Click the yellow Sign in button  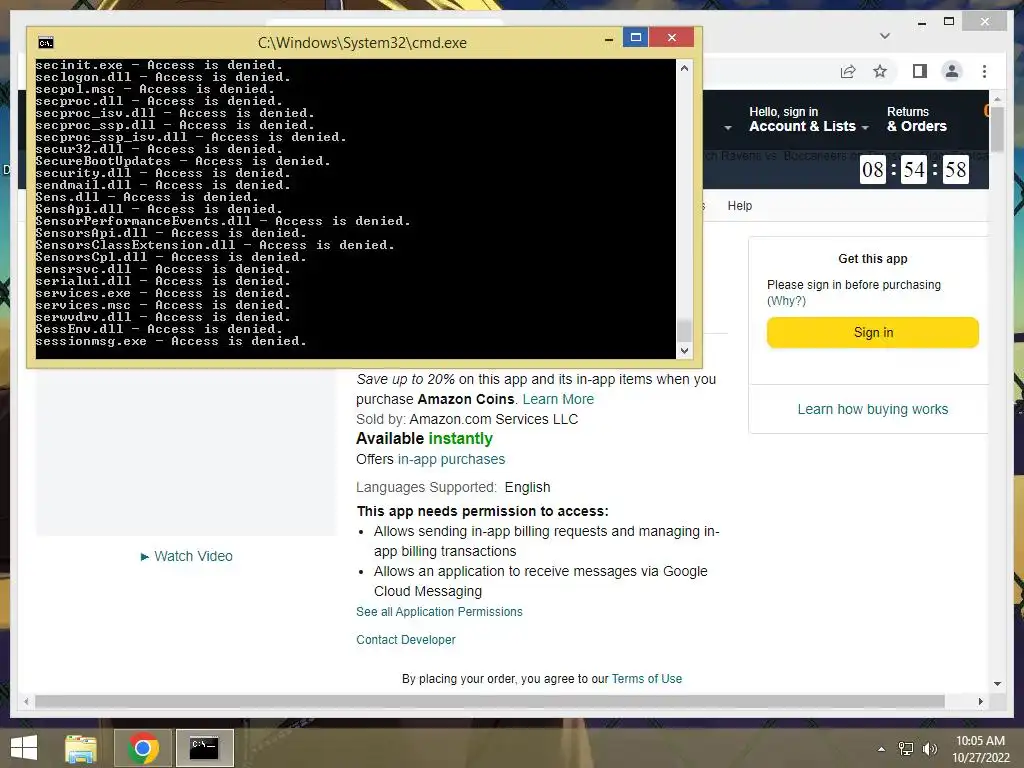(x=873, y=332)
